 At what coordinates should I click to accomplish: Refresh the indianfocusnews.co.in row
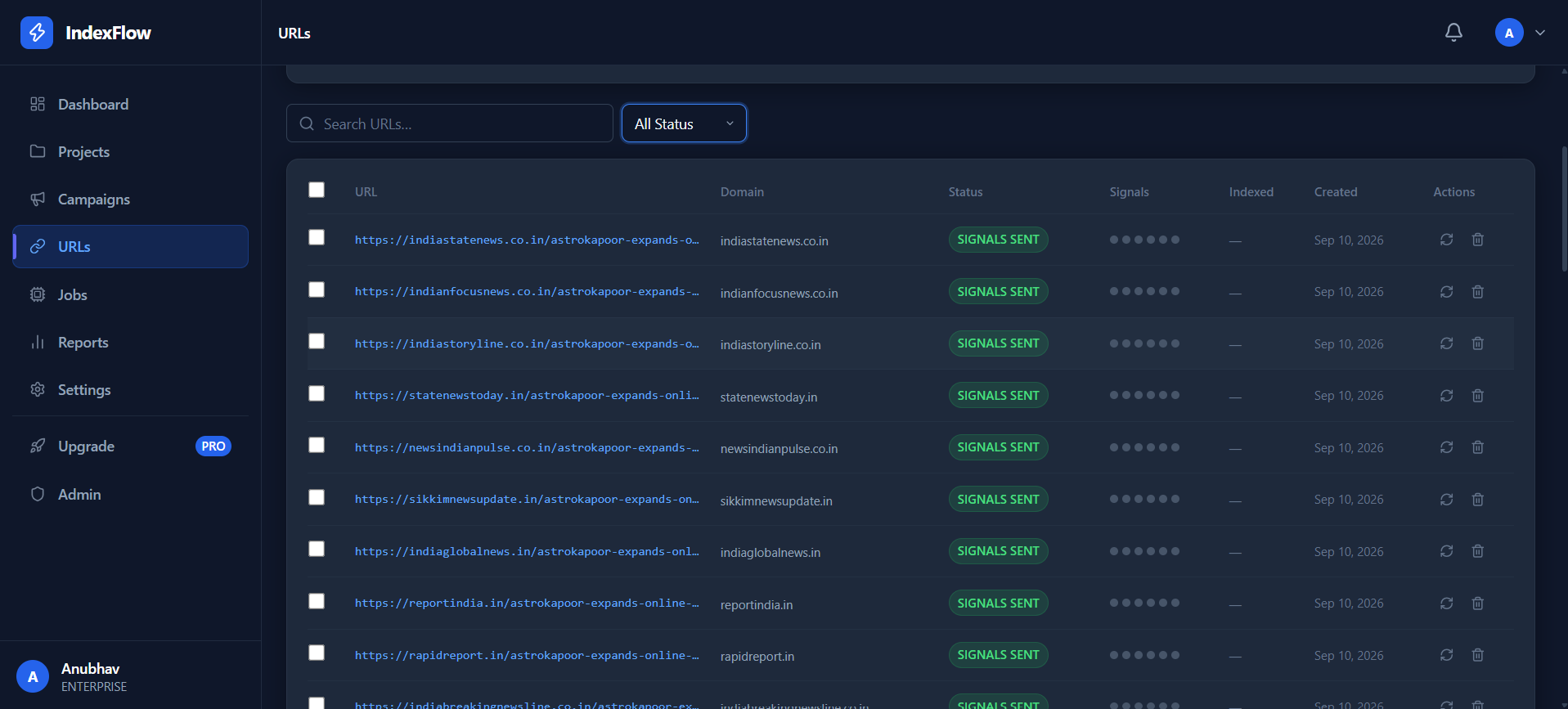(x=1446, y=292)
